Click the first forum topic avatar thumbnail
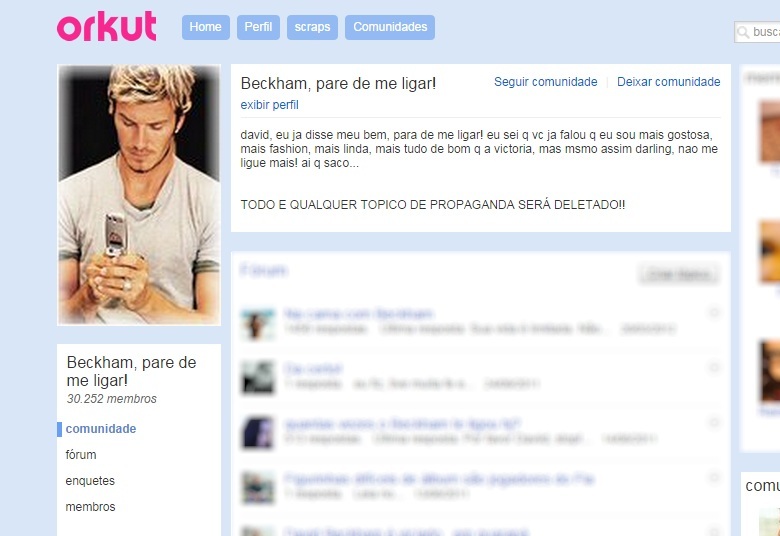This screenshot has height=536, width=780. (258, 323)
